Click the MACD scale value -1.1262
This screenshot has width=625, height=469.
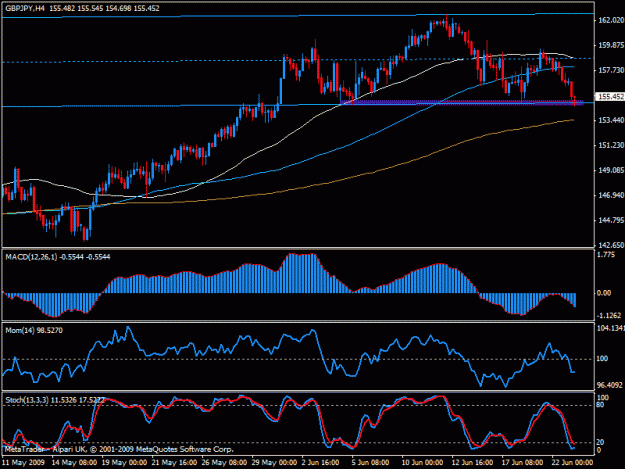[608, 316]
